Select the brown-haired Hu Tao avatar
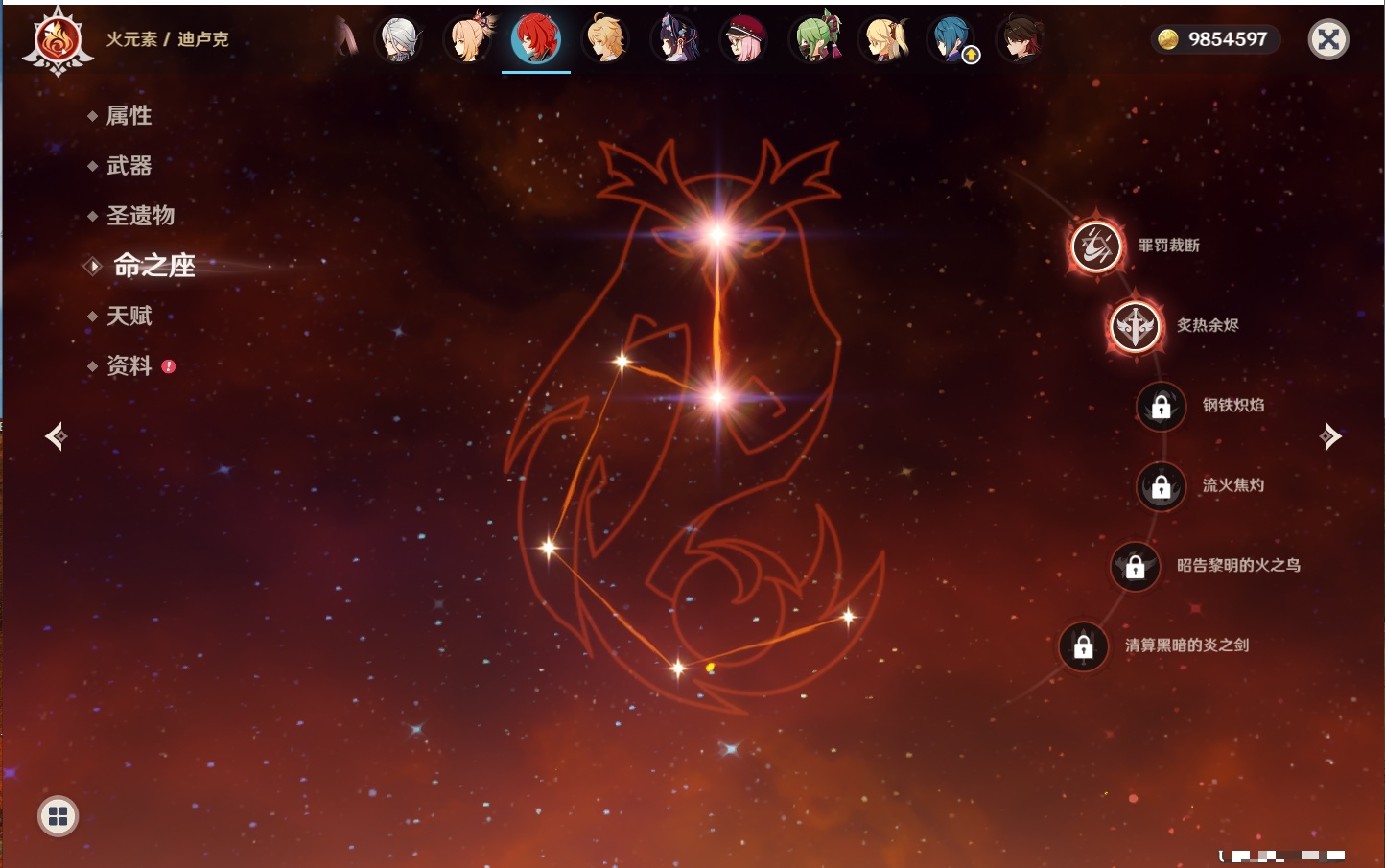The width and height of the screenshot is (1385, 868). tap(1021, 39)
